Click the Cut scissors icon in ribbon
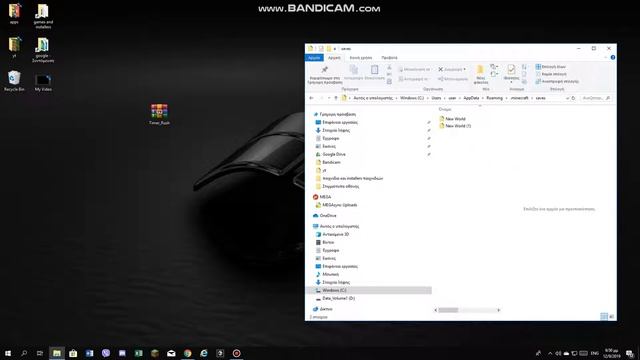The image size is (640, 360). tap(389, 67)
